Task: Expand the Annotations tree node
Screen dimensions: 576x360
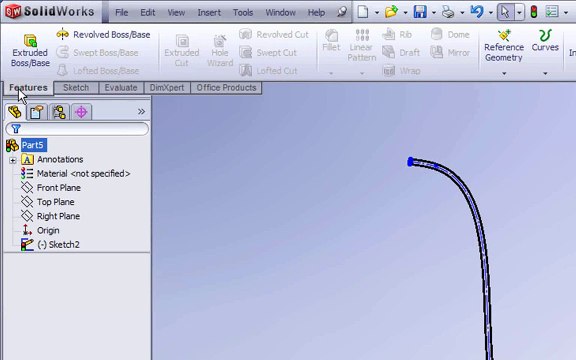Action: tap(13, 160)
